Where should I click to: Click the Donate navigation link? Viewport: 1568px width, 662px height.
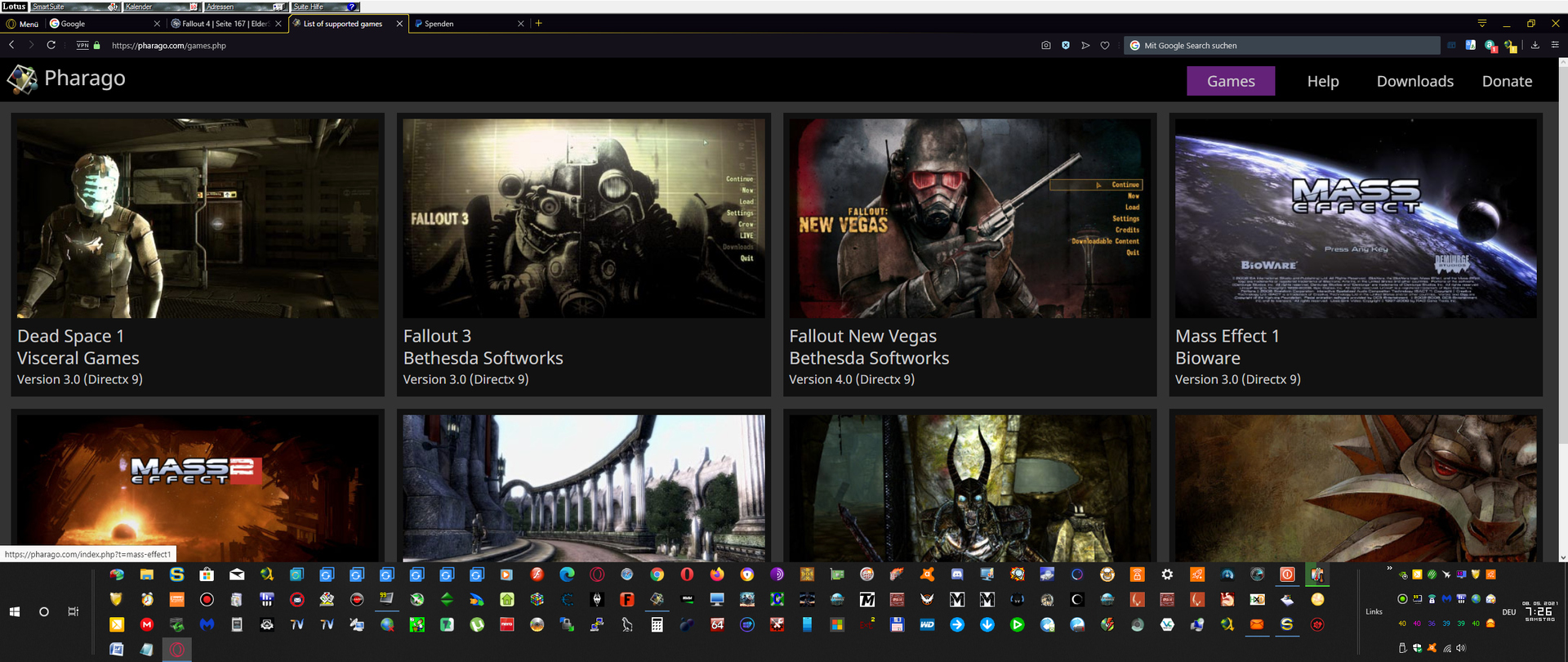click(x=1507, y=81)
